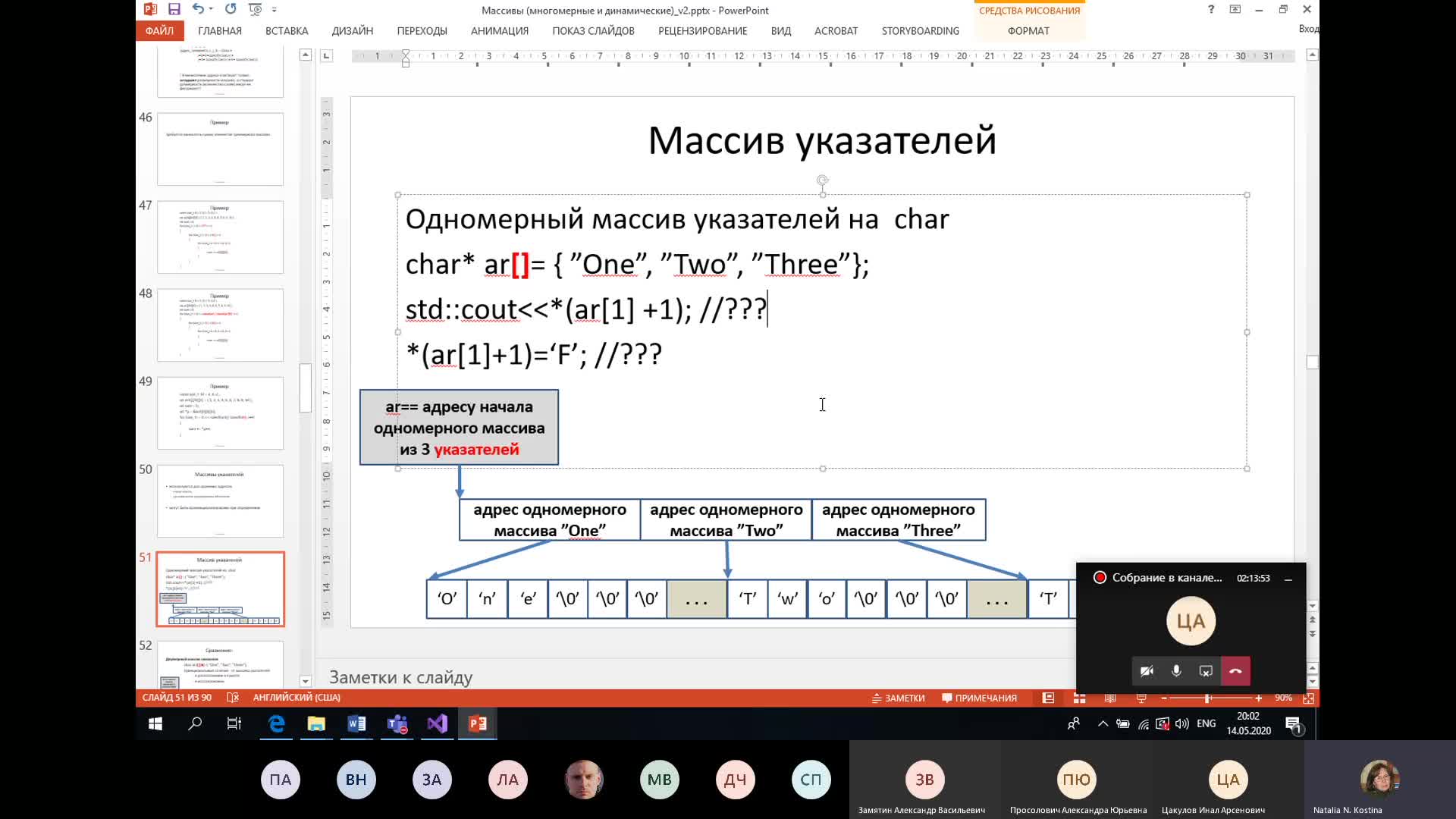Open the АНИМАЦИЯ ribbon tab
The height and width of the screenshot is (819, 1456).
point(500,30)
